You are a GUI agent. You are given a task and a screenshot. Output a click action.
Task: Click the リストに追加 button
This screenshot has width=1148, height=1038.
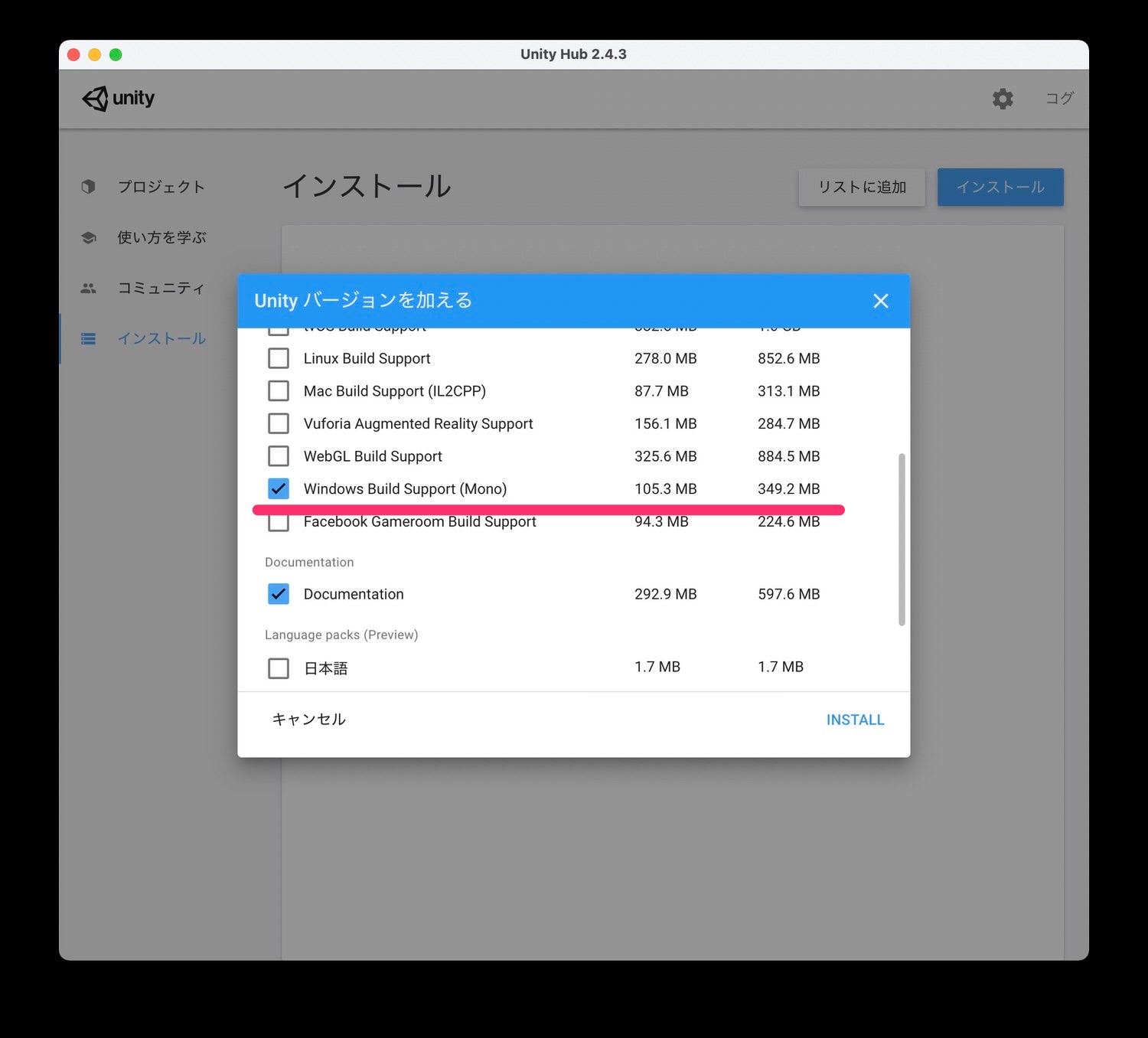click(x=862, y=188)
